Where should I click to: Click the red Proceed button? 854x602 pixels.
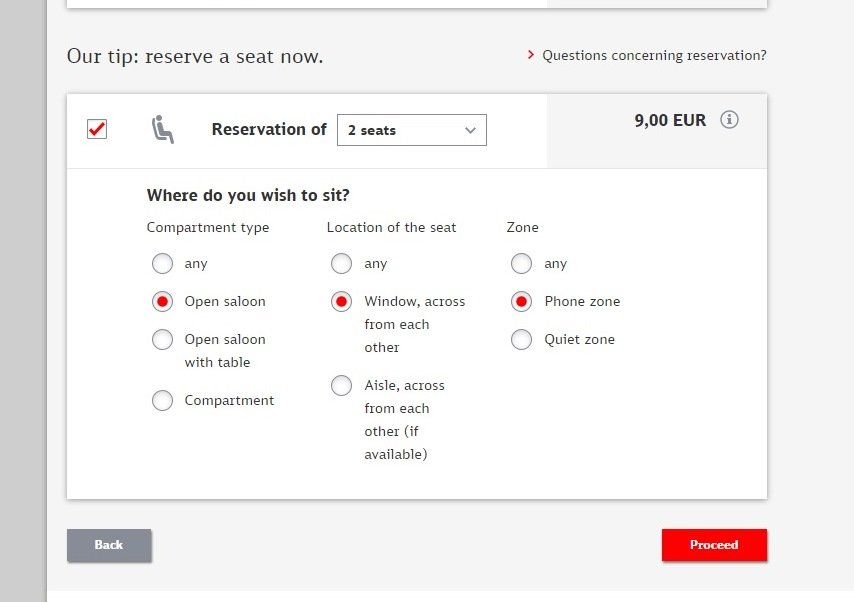[x=715, y=545]
